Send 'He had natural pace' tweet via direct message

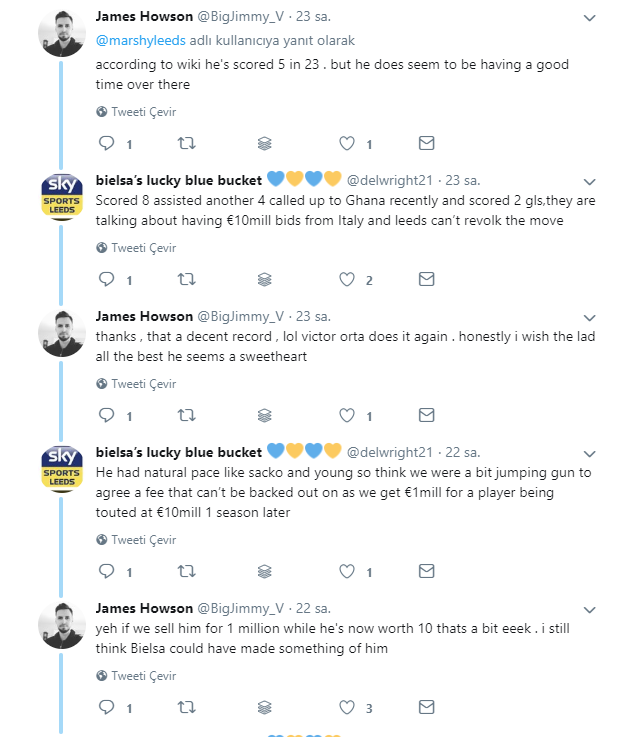pyautogui.click(x=426, y=571)
